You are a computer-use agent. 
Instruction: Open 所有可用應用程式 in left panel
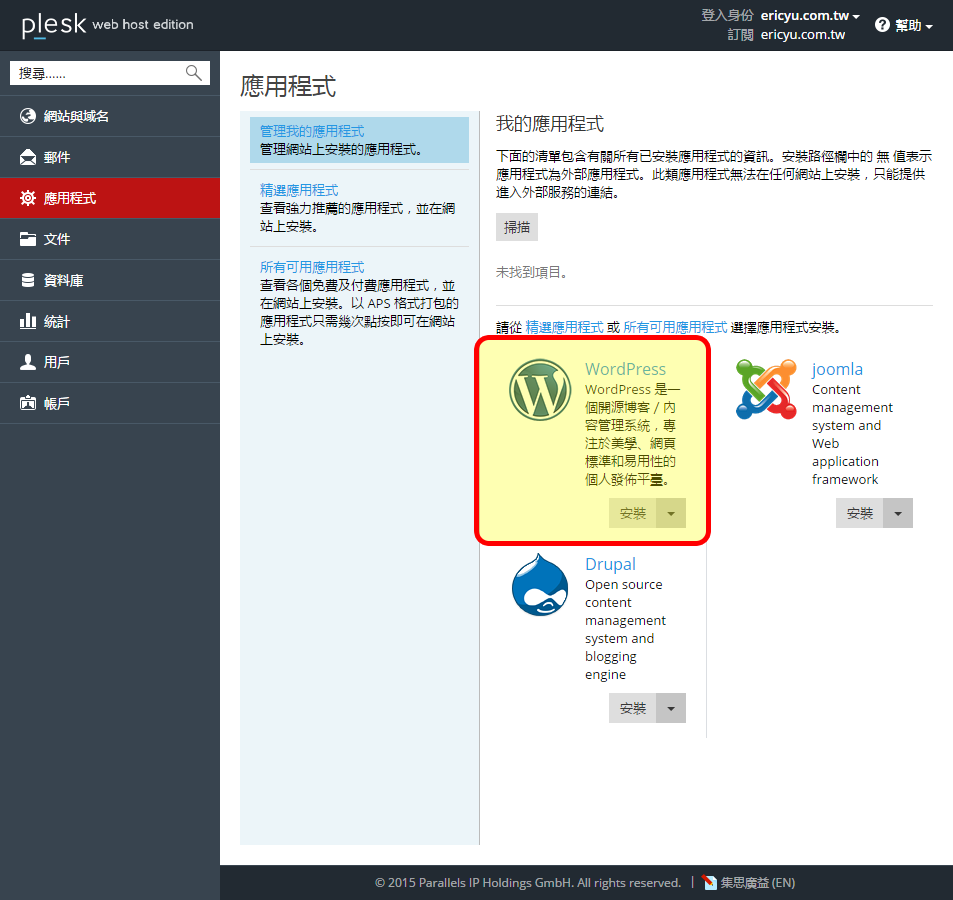(x=312, y=267)
